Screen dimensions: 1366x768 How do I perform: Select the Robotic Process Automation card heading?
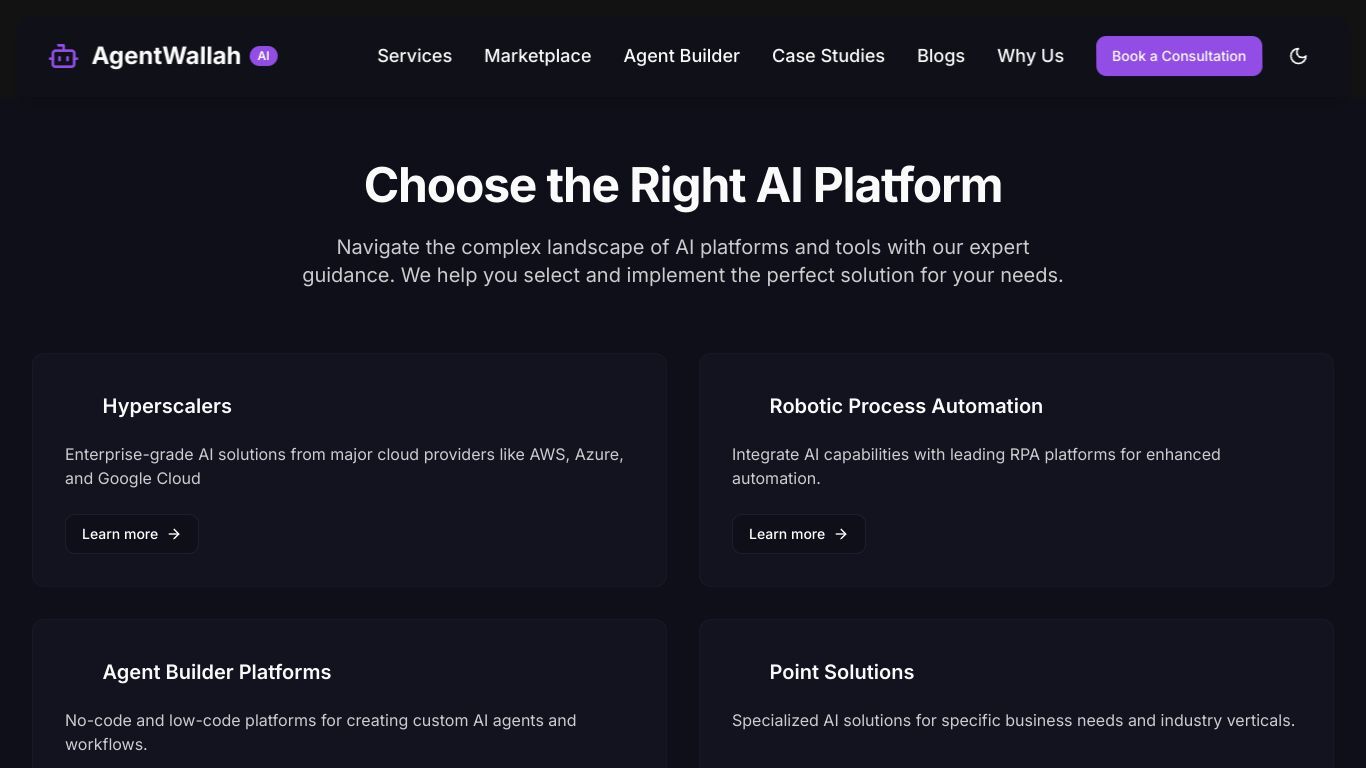coord(906,406)
